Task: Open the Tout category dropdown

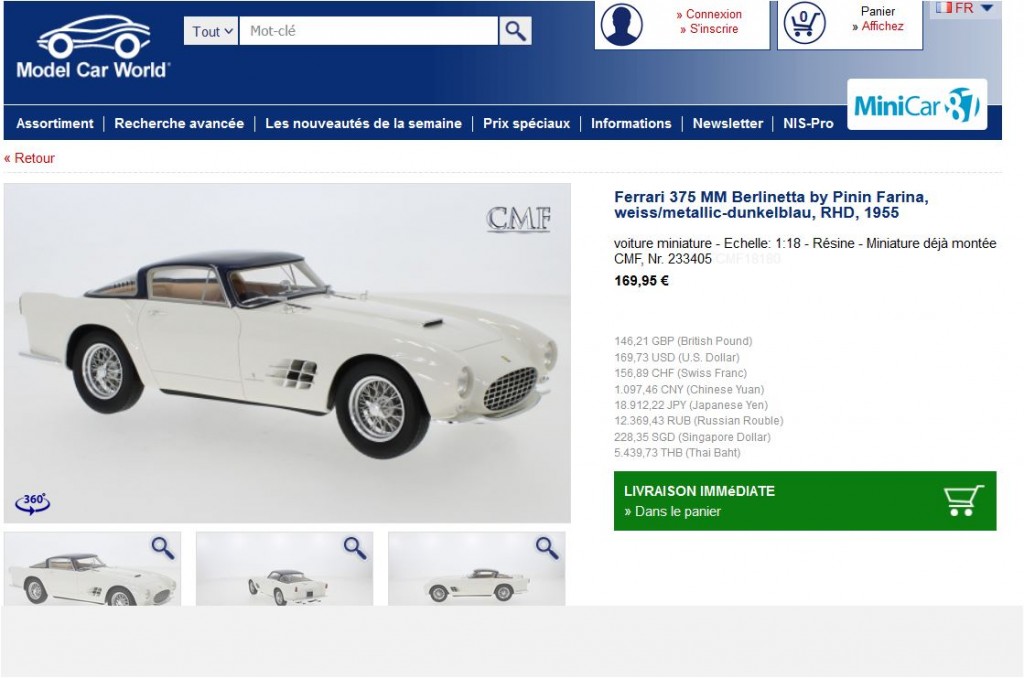Action: tap(212, 31)
